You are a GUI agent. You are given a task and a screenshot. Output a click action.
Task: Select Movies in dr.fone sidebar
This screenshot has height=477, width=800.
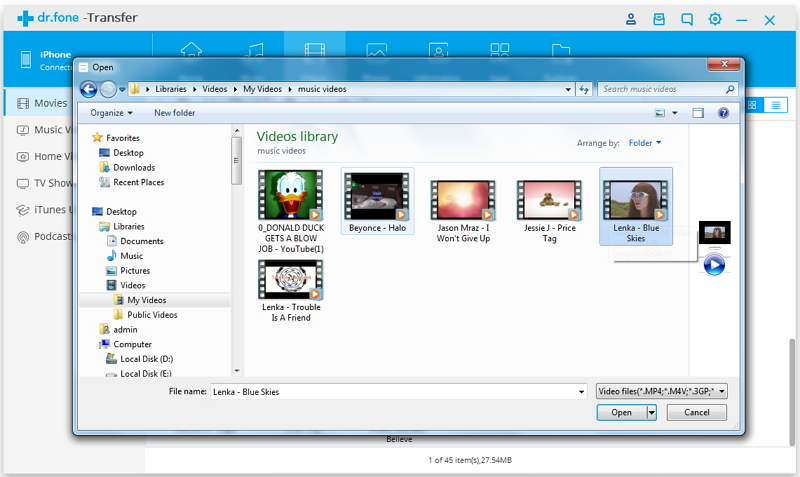(x=41, y=103)
